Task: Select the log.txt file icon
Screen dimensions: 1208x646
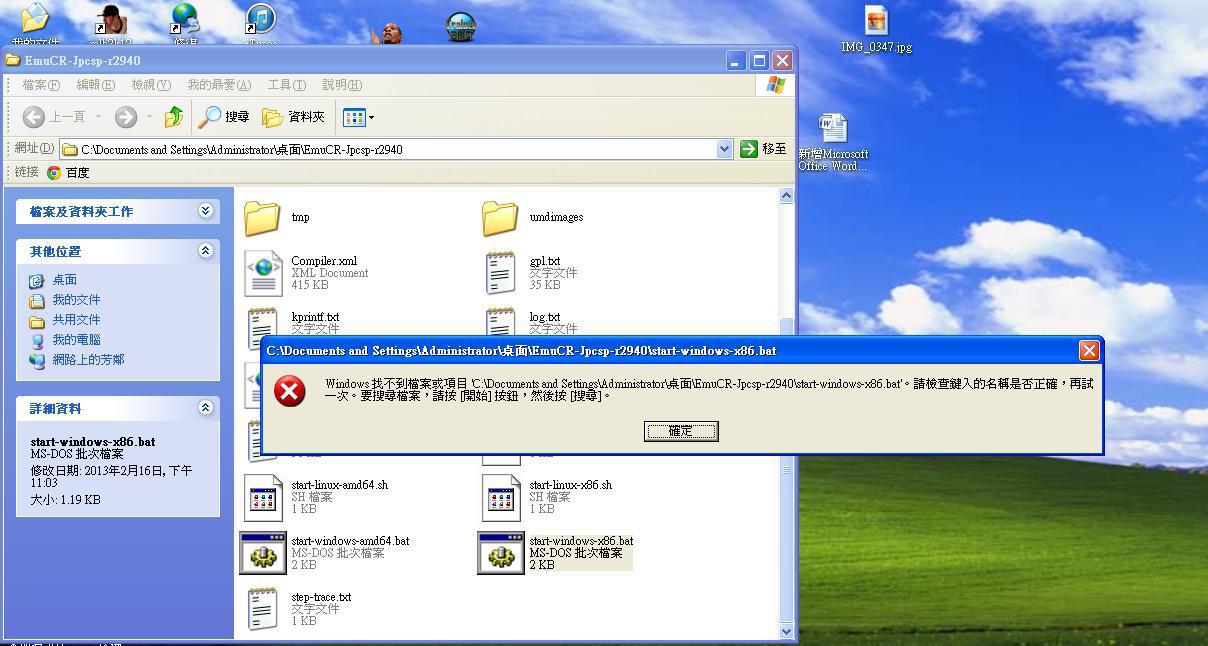Action: (501, 324)
